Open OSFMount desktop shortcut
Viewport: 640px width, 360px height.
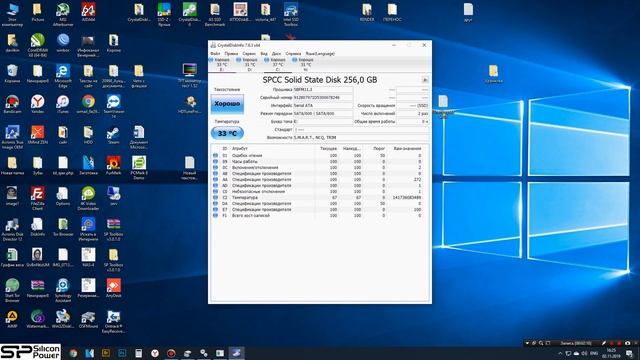[x=88, y=318]
